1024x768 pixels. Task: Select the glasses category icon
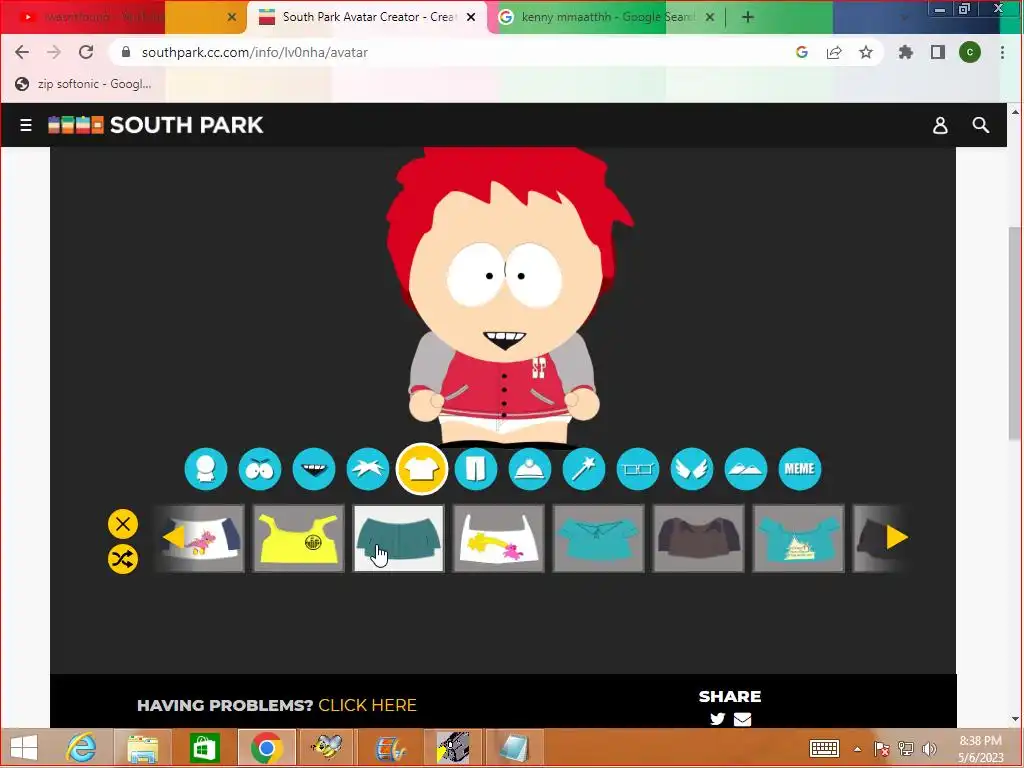coord(638,469)
